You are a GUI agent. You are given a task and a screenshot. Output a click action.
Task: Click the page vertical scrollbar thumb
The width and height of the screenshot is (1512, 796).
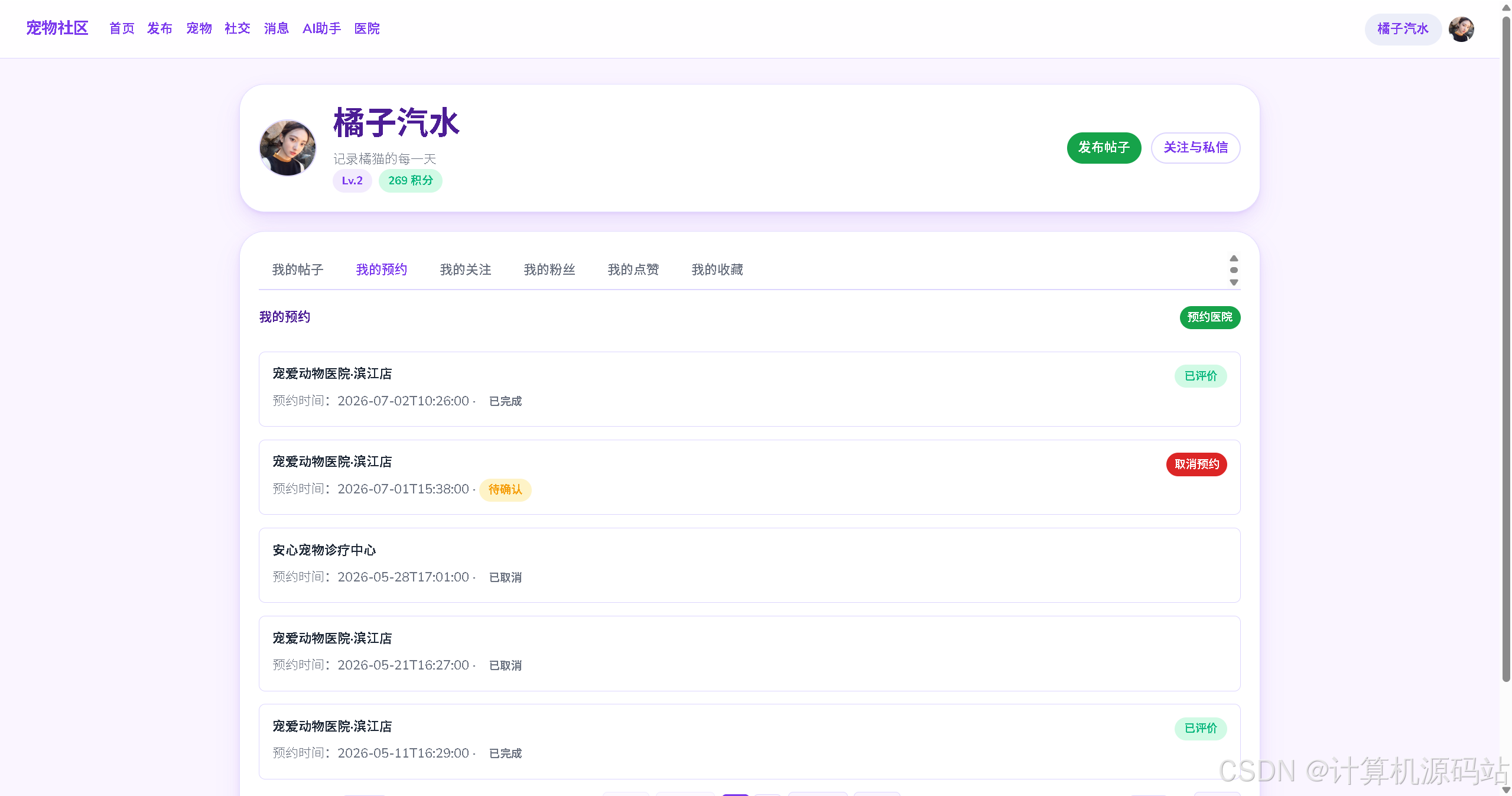[1506, 349]
